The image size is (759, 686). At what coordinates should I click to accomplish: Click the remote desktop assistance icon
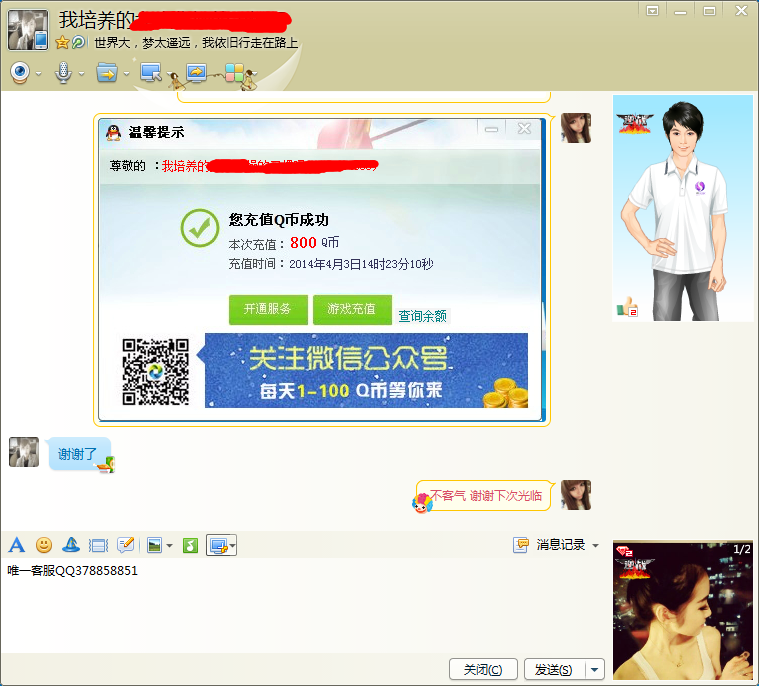[151, 73]
